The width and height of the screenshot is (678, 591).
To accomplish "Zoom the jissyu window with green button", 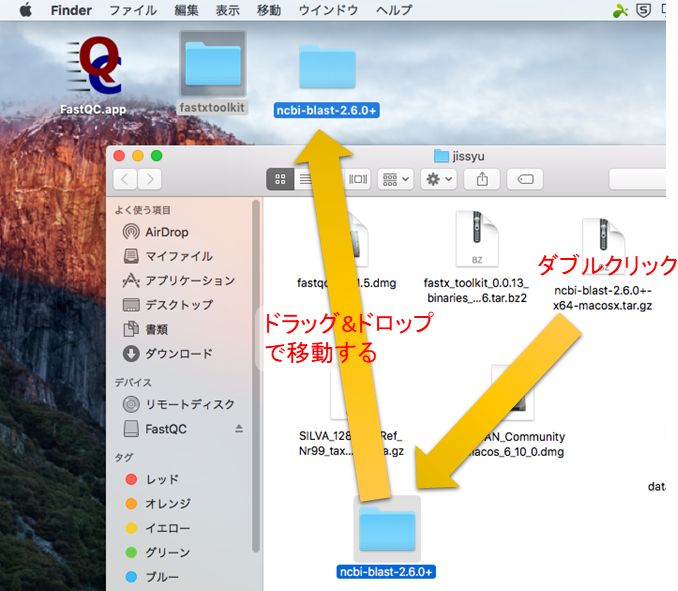I will pos(157,156).
